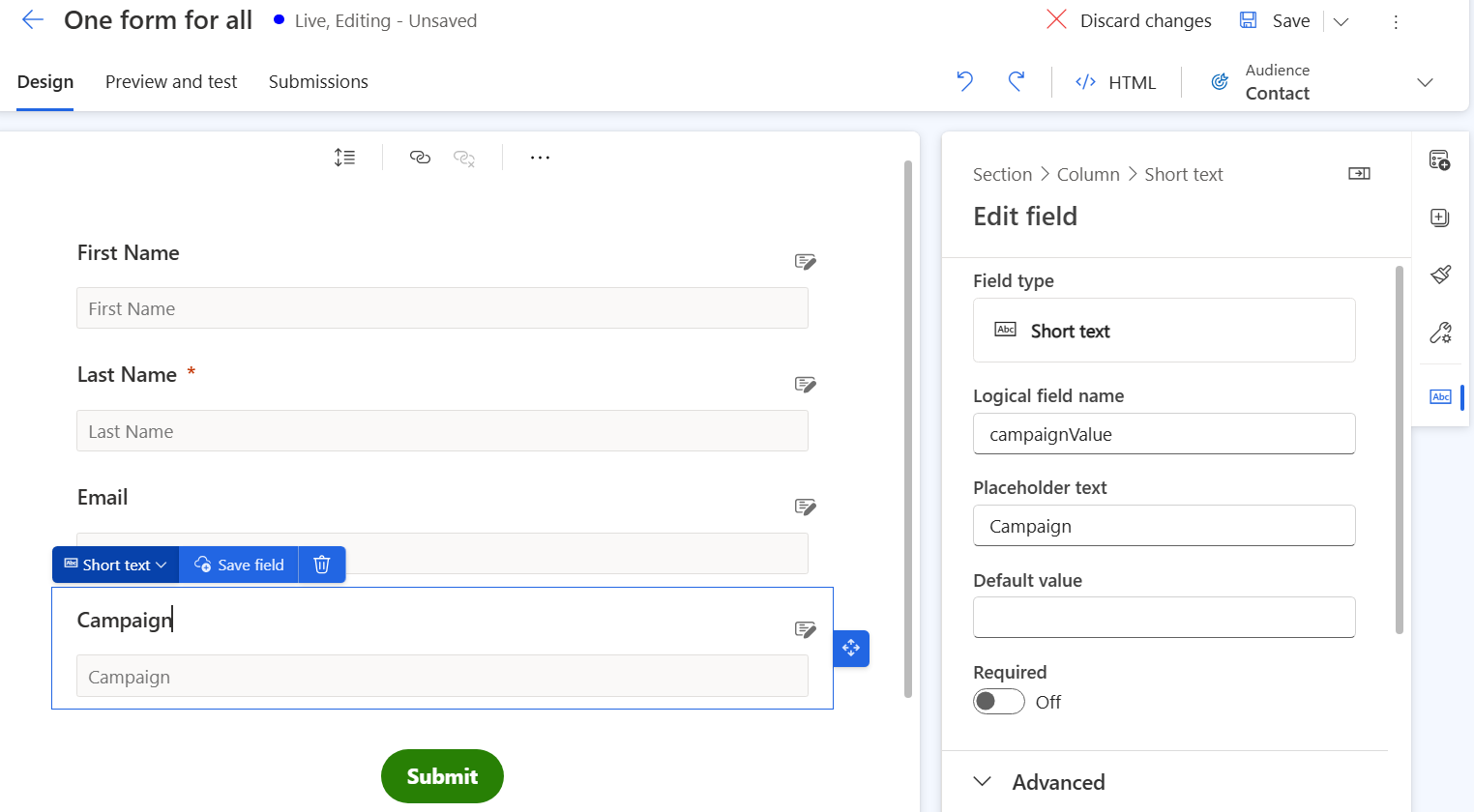Turn on the Required toggle
The width and height of the screenshot is (1474, 812).
pos(998,701)
